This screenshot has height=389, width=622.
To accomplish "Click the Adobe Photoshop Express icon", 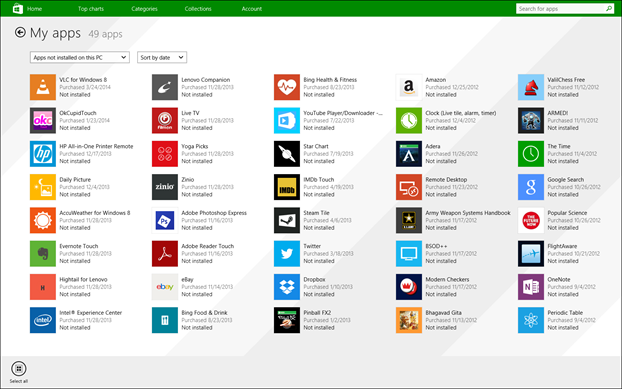I will [x=165, y=220].
